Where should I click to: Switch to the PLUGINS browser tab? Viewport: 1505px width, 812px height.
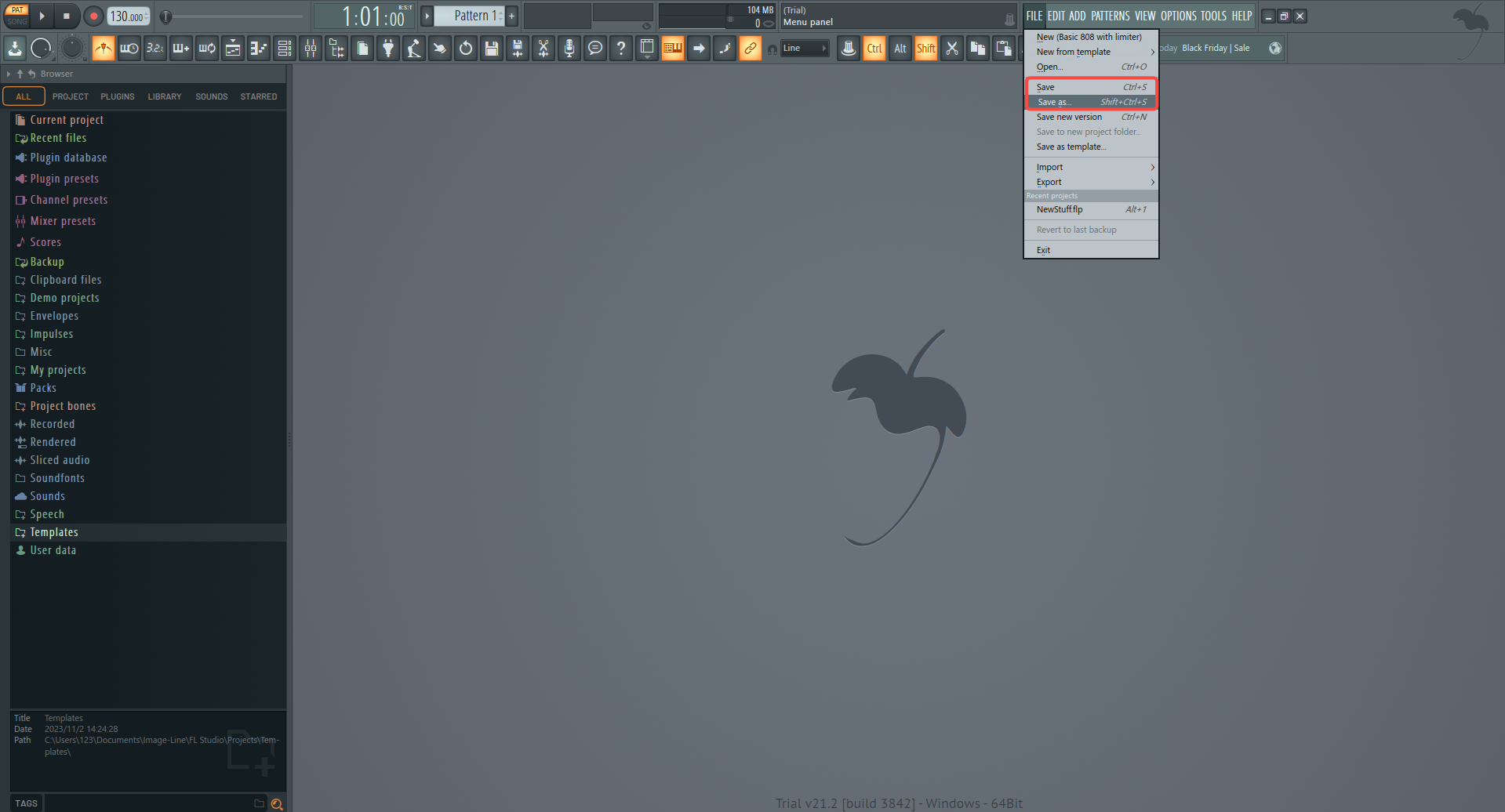pyautogui.click(x=117, y=96)
